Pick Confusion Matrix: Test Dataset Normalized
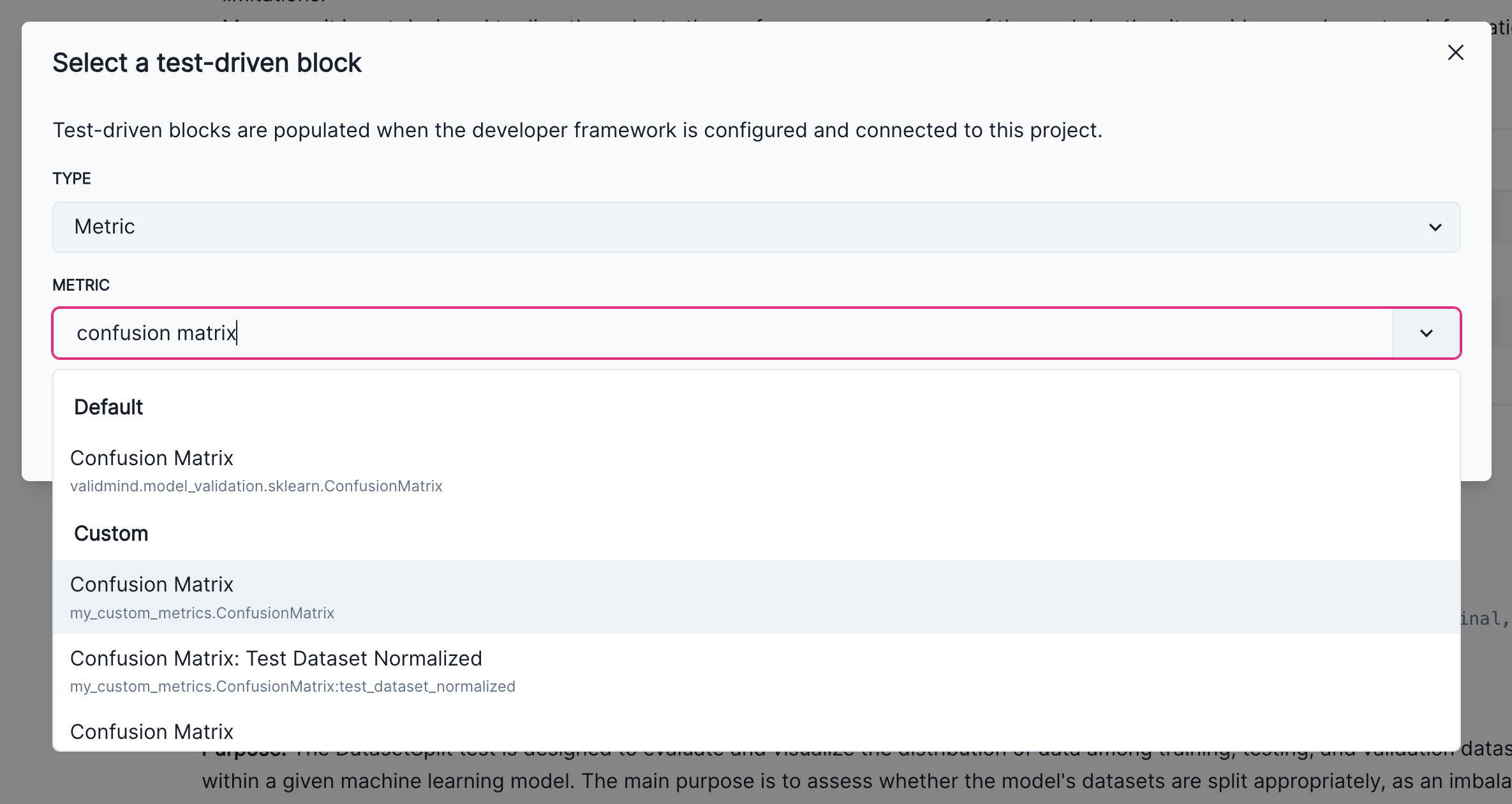Image resolution: width=1512 pixels, height=804 pixels. click(276, 658)
